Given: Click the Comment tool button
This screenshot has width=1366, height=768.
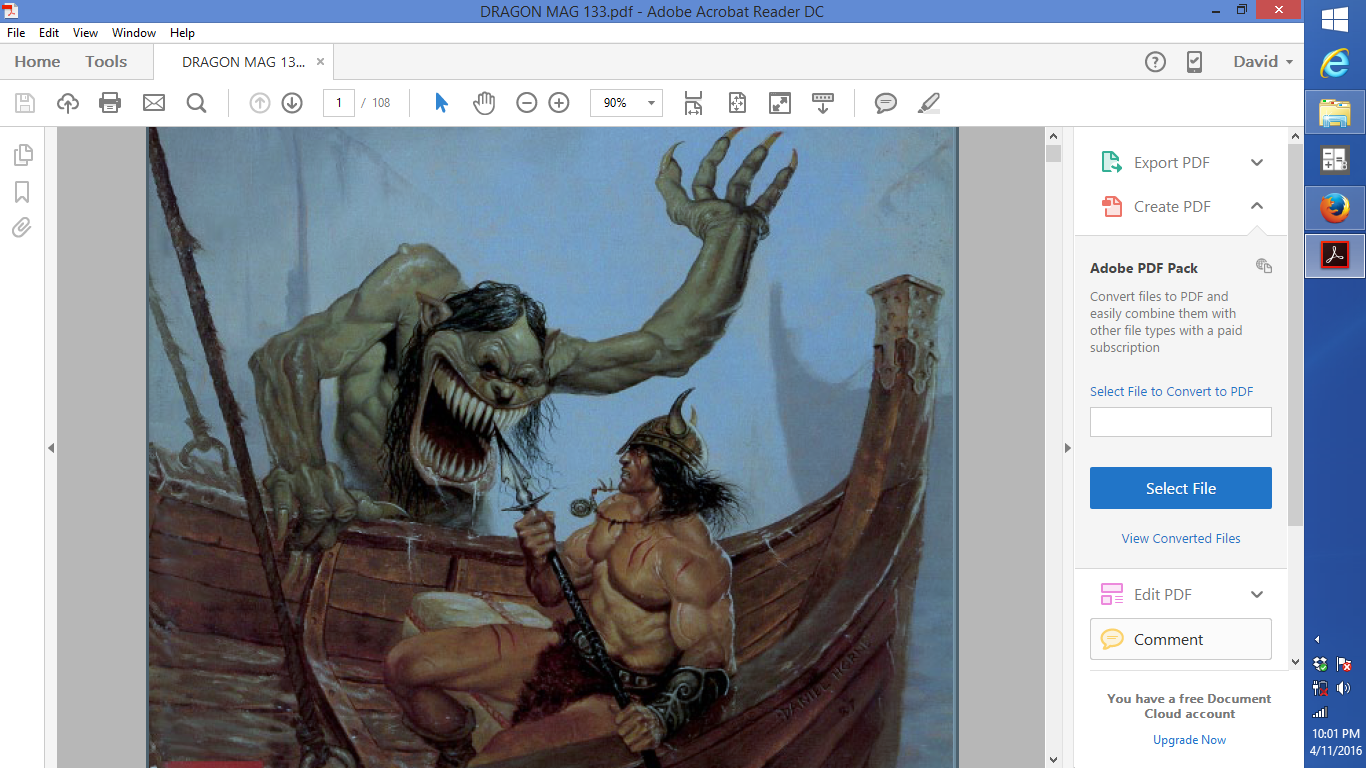Looking at the screenshot, I should click(1181, 639).
